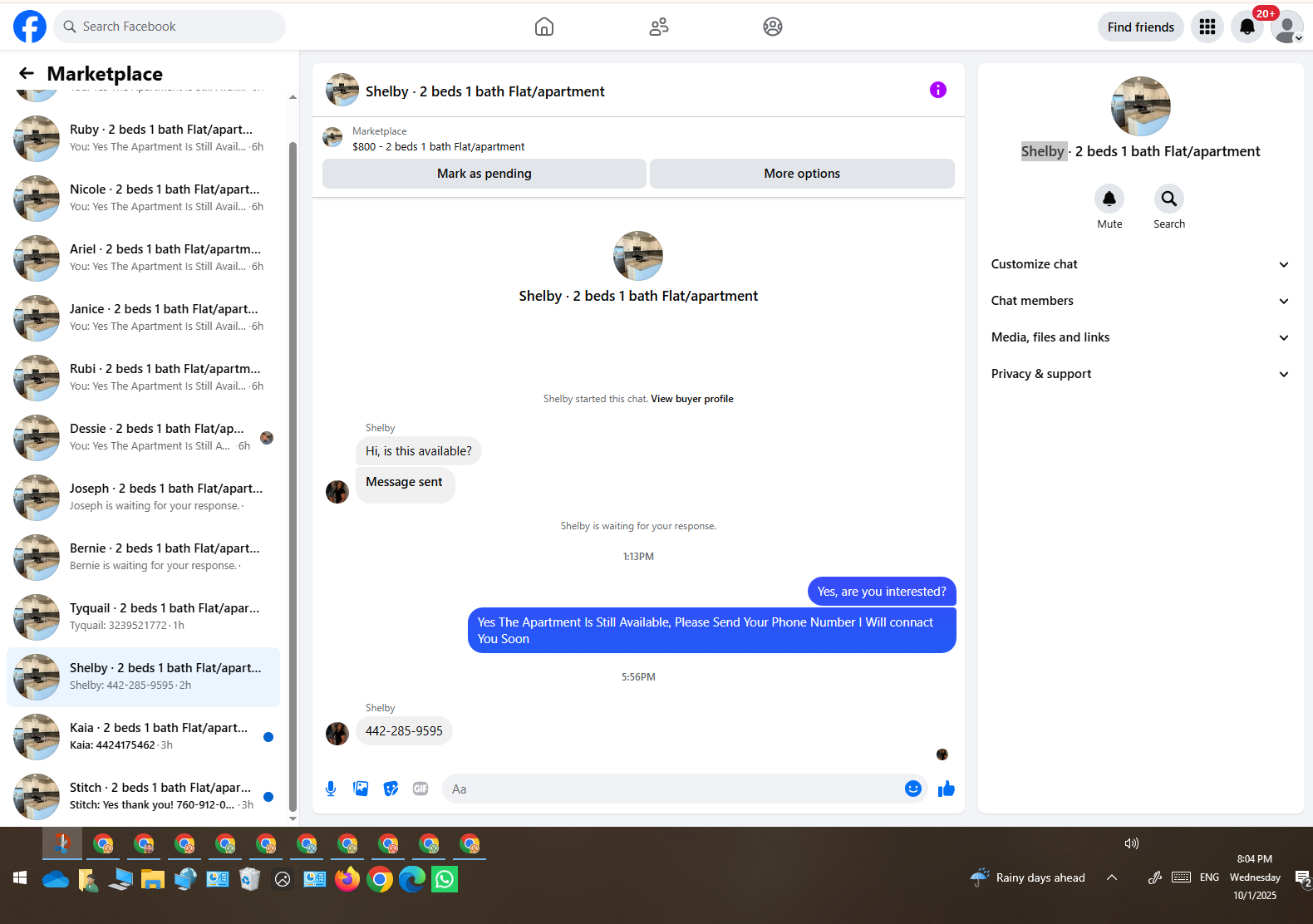Open the purple conversation information icon
The height and width of the screenshot is (924, 1313).
[938, 90]
